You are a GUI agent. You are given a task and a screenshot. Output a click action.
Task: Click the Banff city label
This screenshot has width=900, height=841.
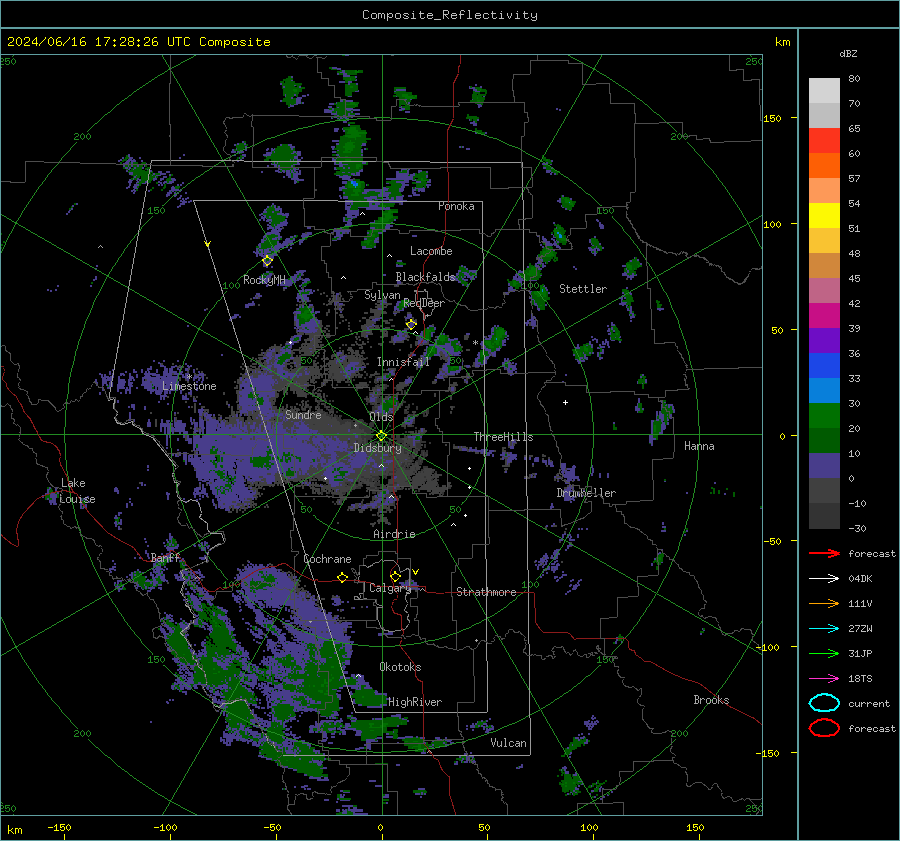165,558
